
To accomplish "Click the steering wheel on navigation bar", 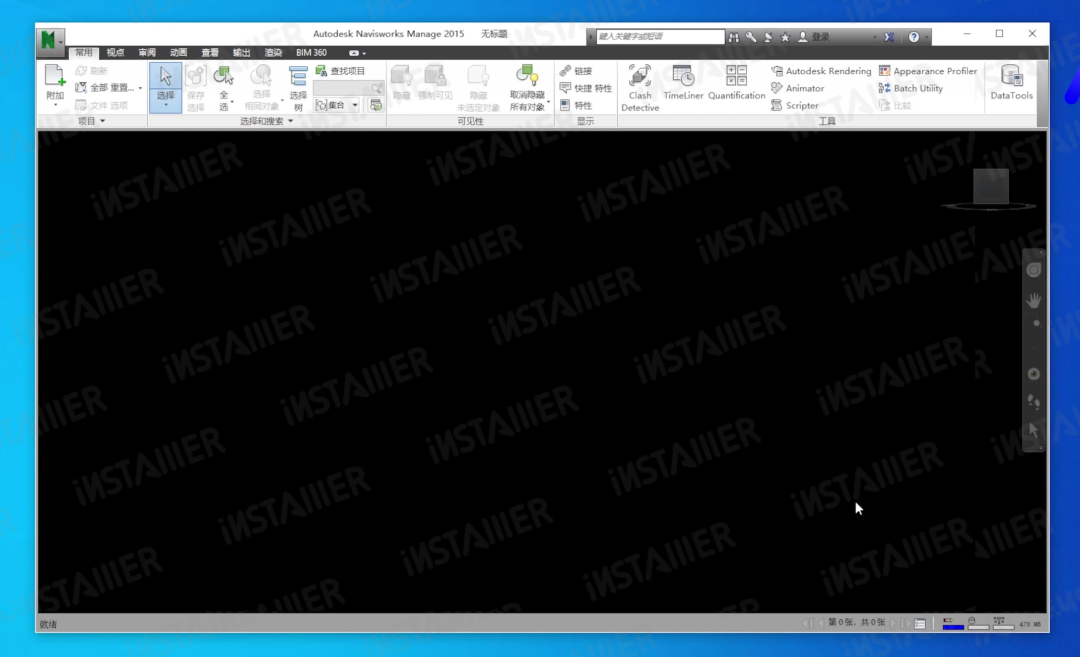I will [x=1034, y=270].
